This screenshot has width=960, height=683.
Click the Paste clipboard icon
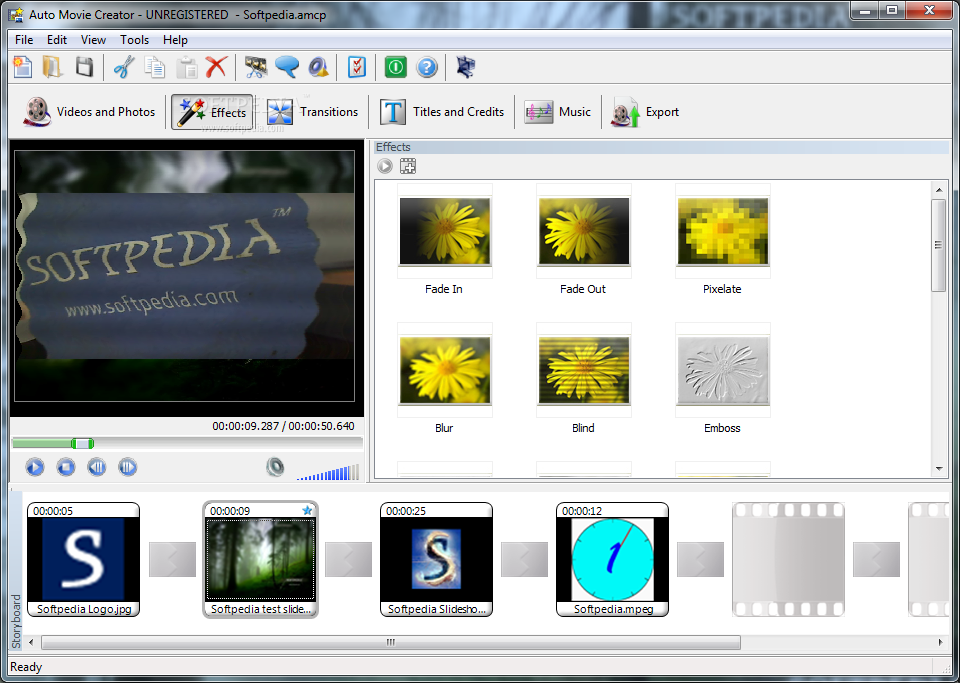point(186,67)
